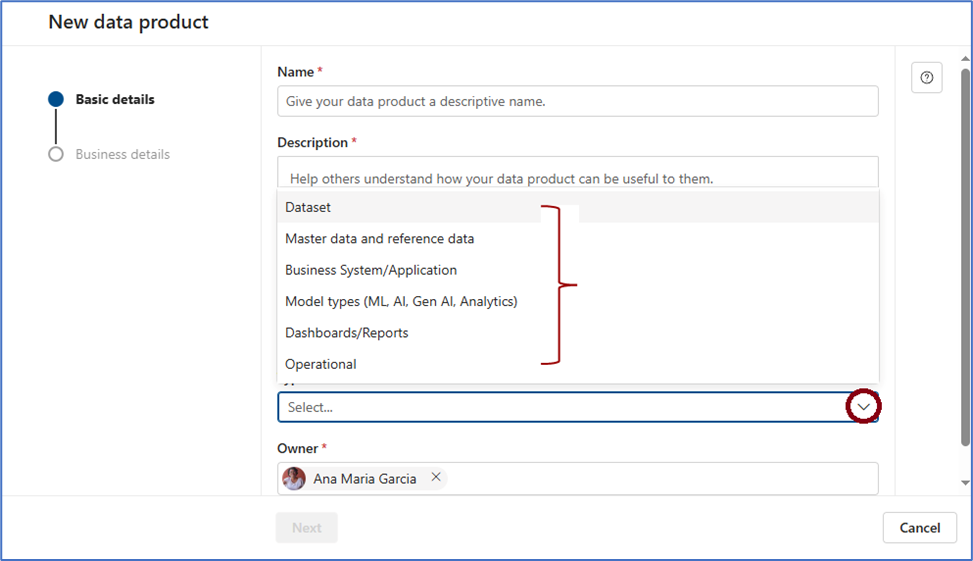
Task: Expand the Type dropdown chevron
Action: [x=863, y=407]
